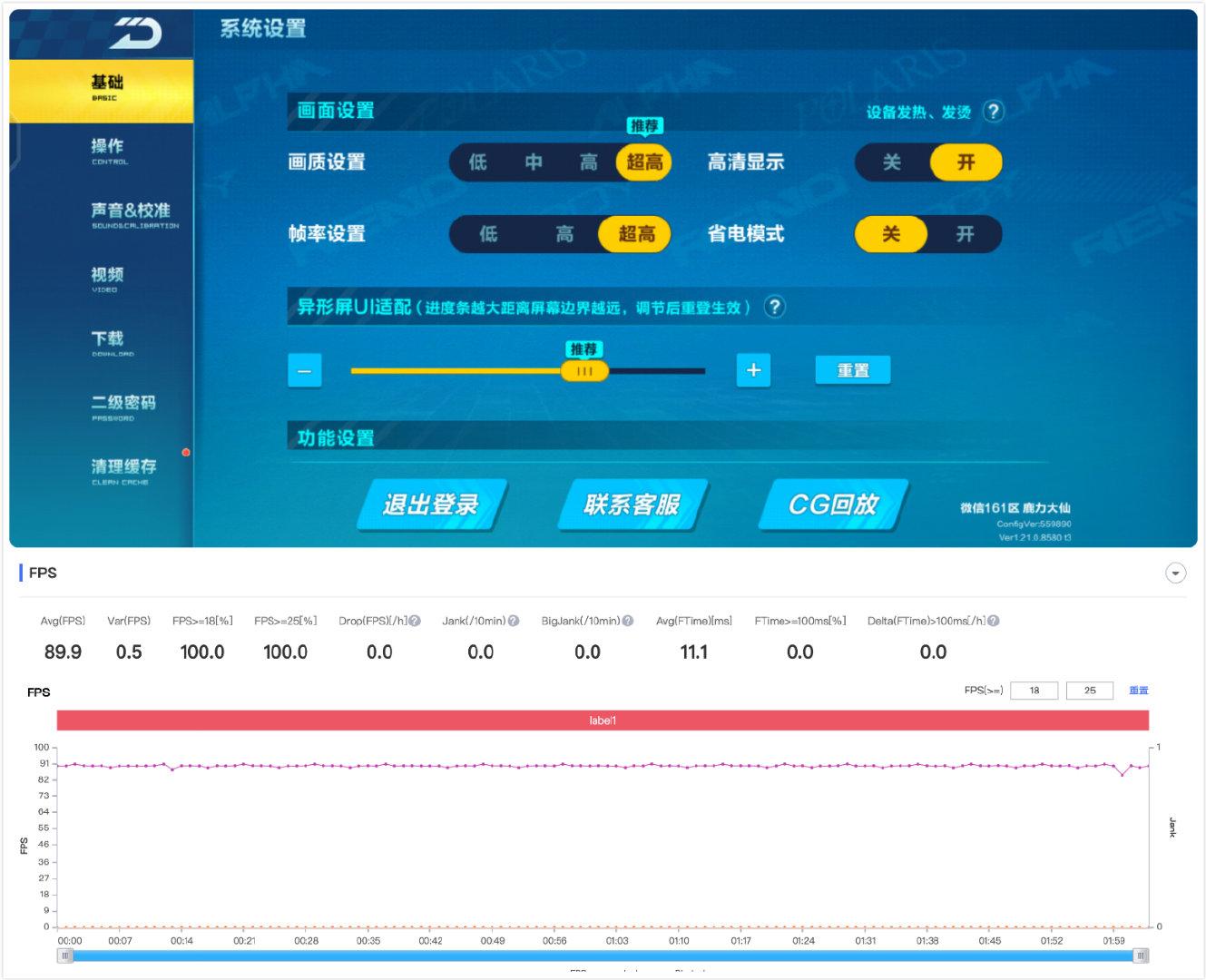Viewport: 1206px width, 980px height.
Task: Click the help icon beside 设备发热、发烫
Action: [994, 112]
